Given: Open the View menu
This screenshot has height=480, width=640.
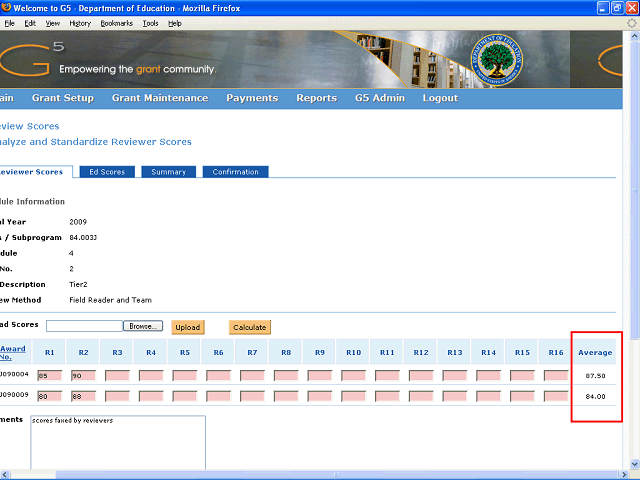Looking at the screenshot, I should coord(52,23).
